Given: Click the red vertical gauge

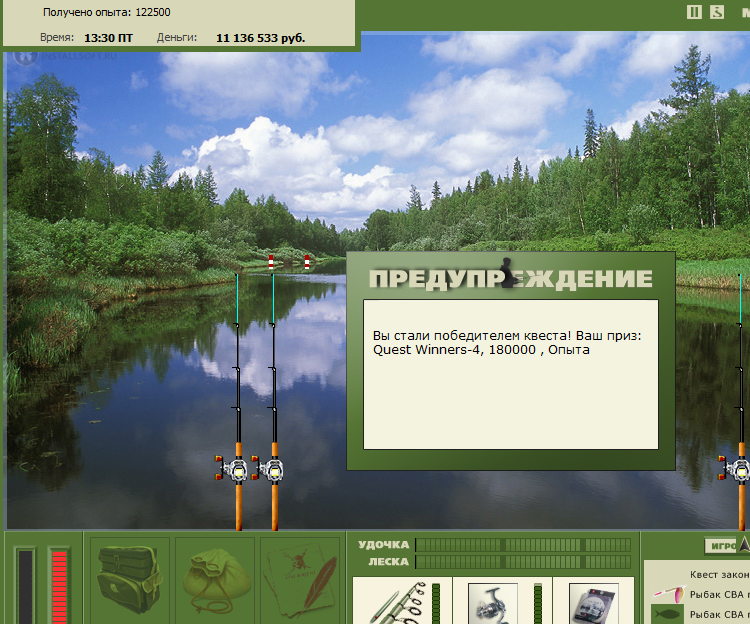Looking at the screenshot, I should pos(59,586).
